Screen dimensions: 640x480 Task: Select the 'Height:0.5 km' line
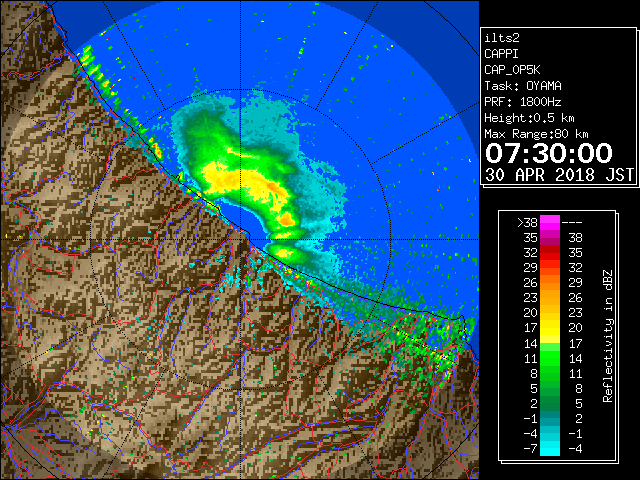coord(529,118)
